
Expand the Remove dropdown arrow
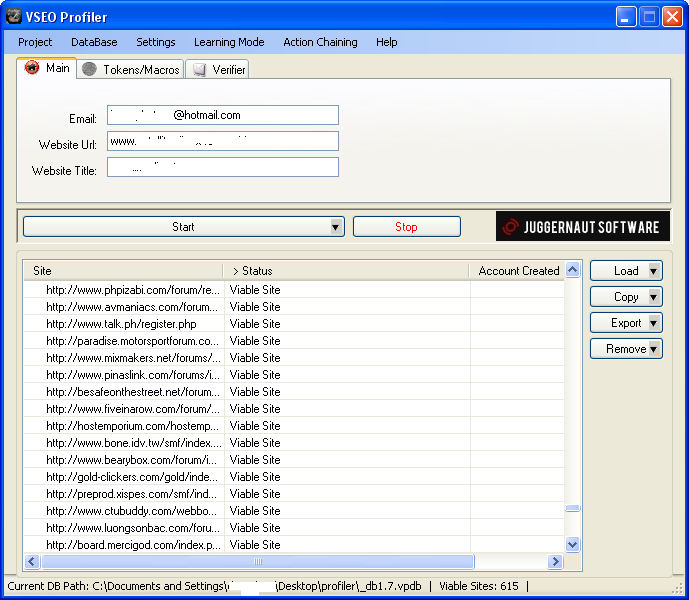click(x=653, y=349)
